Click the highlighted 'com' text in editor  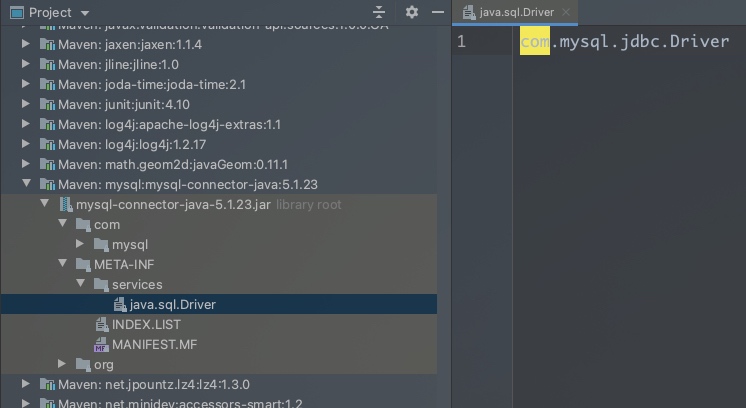(x=534, y=42)
